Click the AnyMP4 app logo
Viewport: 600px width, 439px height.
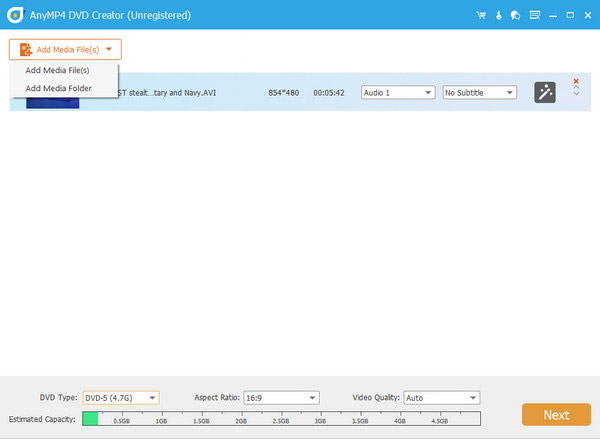click(x=15, y=15)
